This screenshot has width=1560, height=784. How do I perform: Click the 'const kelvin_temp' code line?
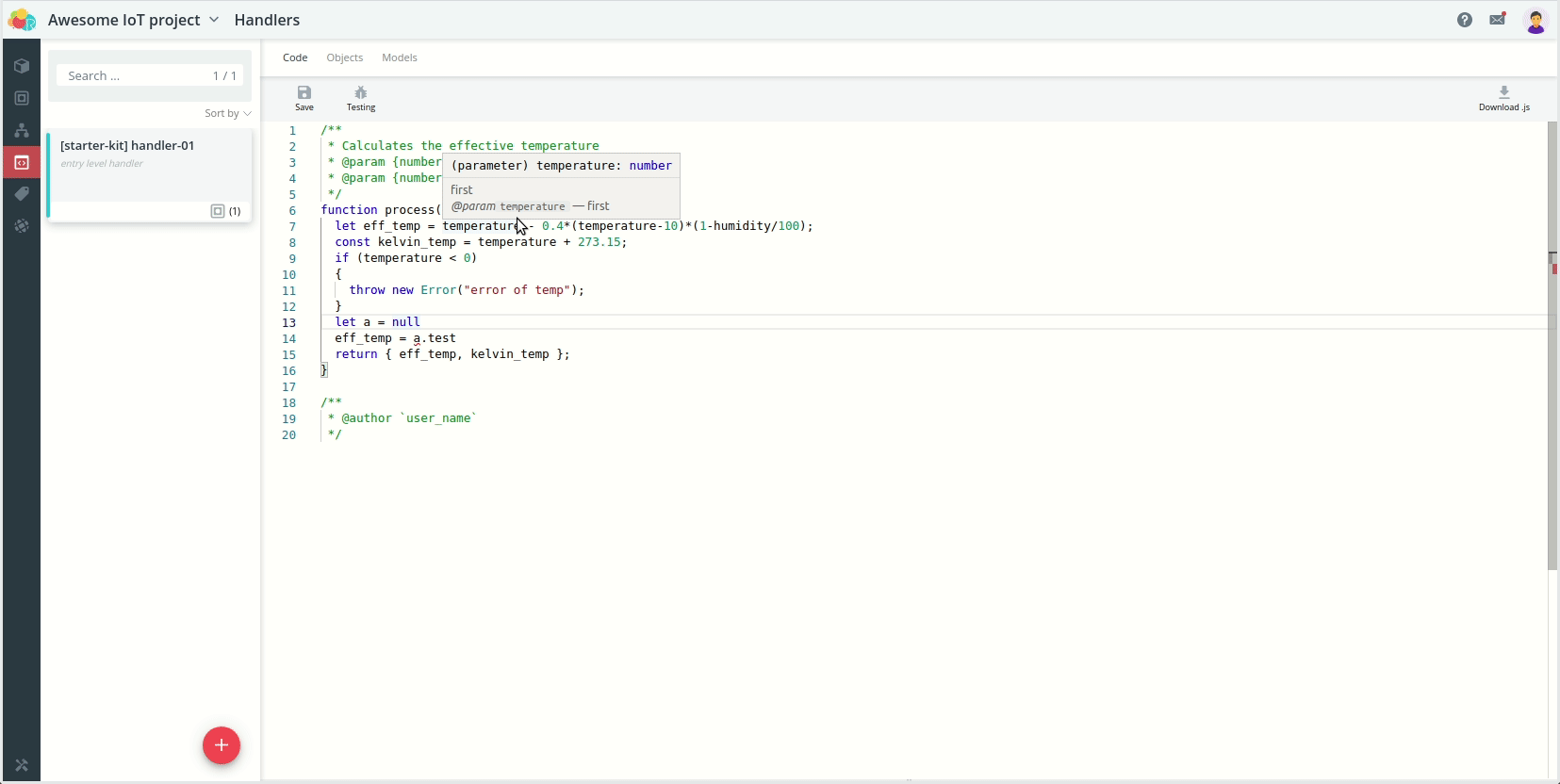point(481,242)
